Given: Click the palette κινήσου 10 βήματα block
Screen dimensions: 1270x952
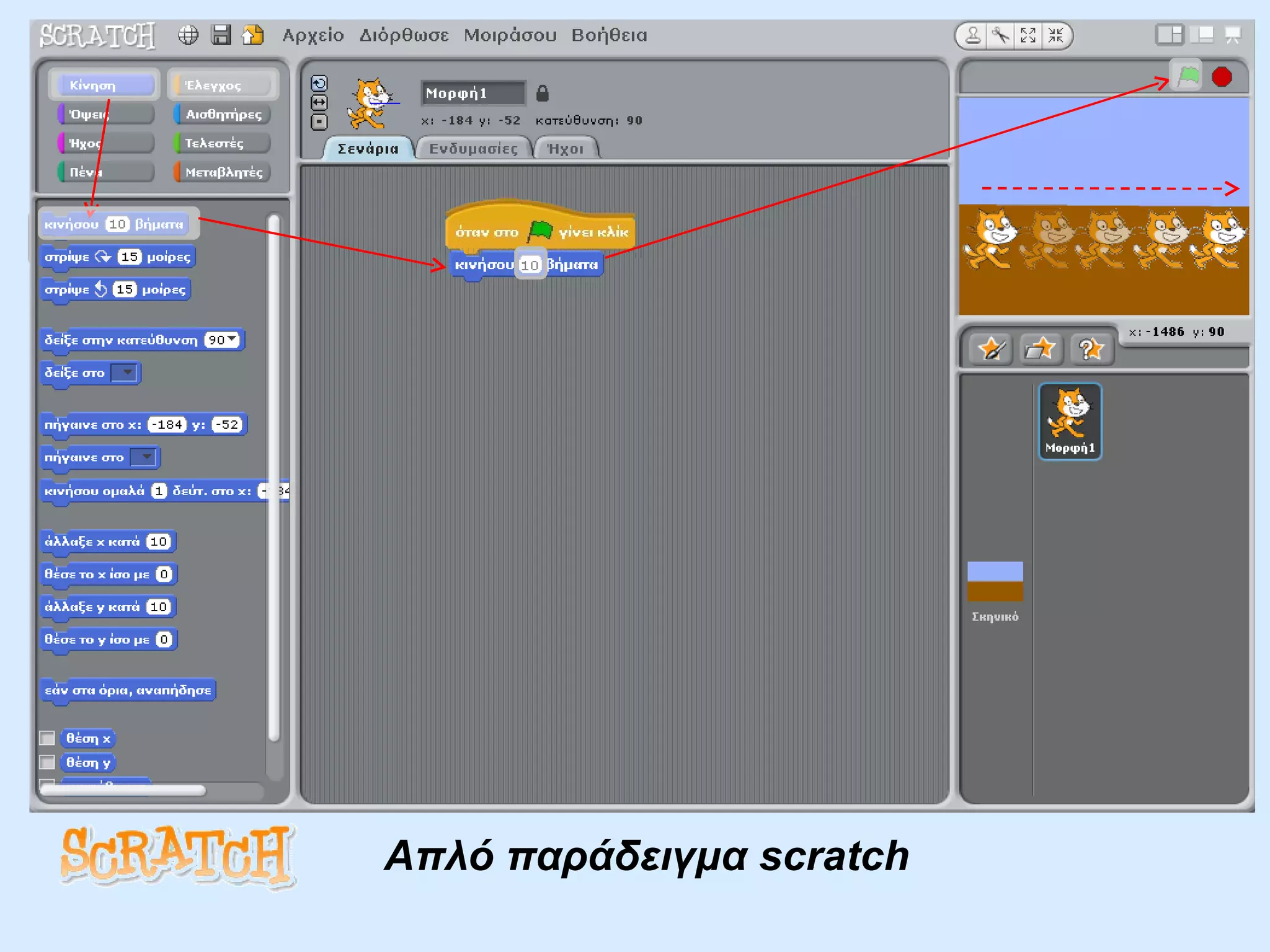Looking at the screenshot, I should pyautogui.click(x=115, y=224).
